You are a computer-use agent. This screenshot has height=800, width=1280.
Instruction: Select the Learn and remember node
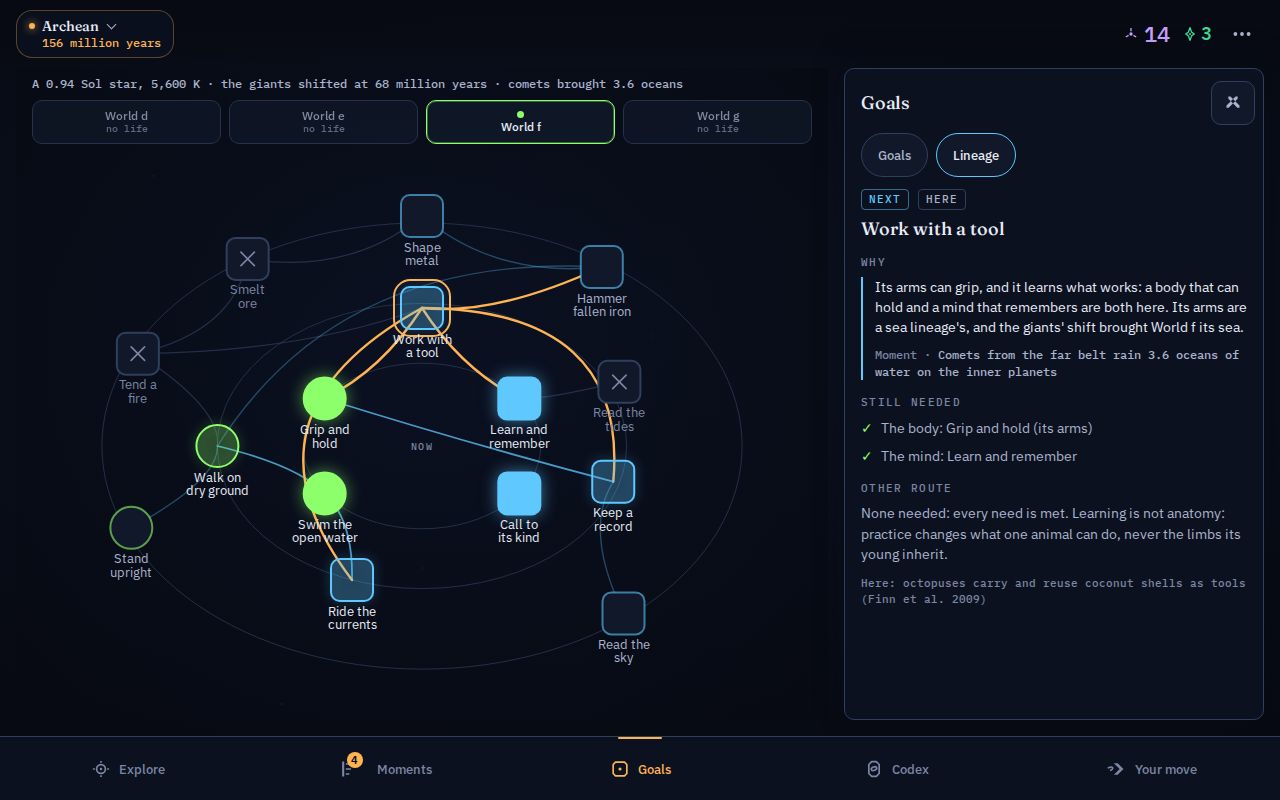pos(519,399)
